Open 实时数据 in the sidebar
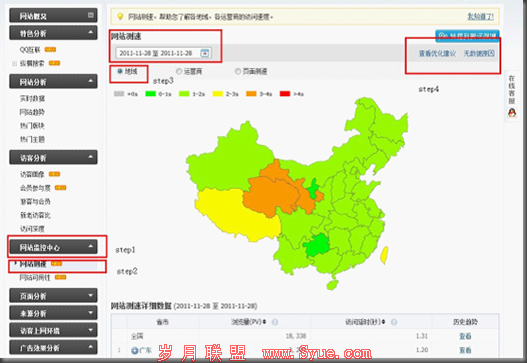Screen dimensions: 527x363 coord(32,98)
